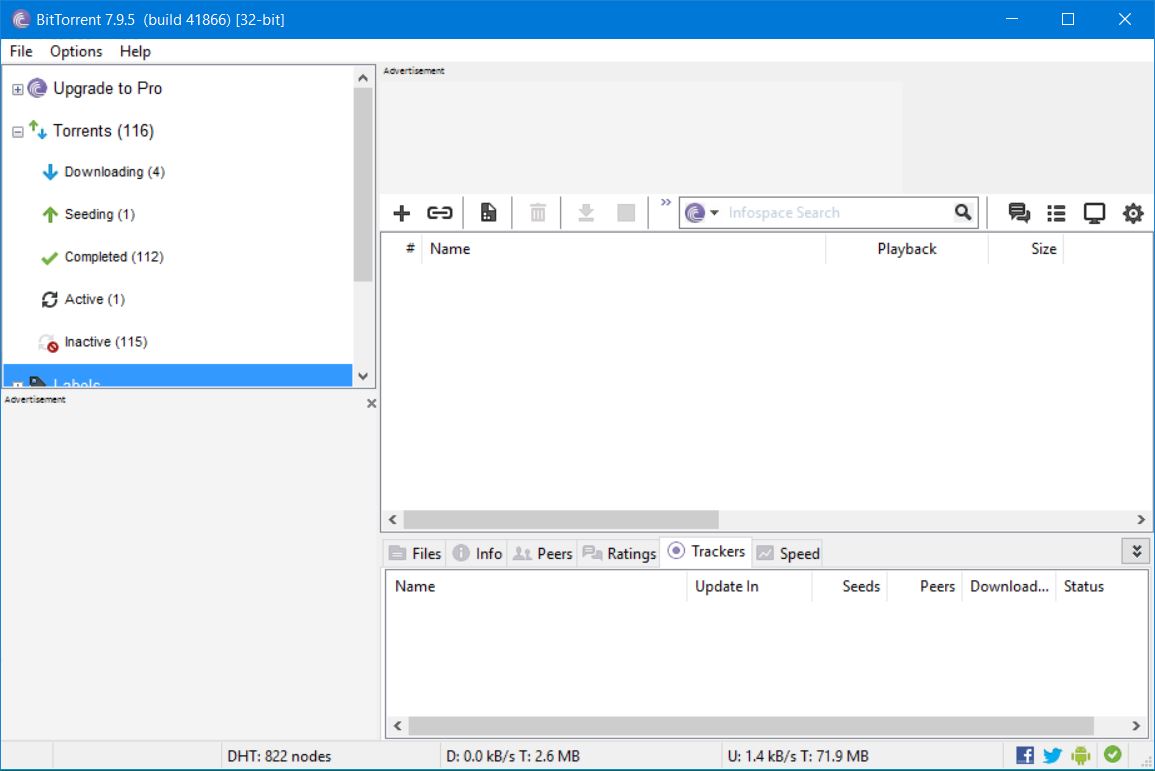Click the sidebar scroll down arrow
This screenshot has width=1155, height=771.
click(362, 376)
